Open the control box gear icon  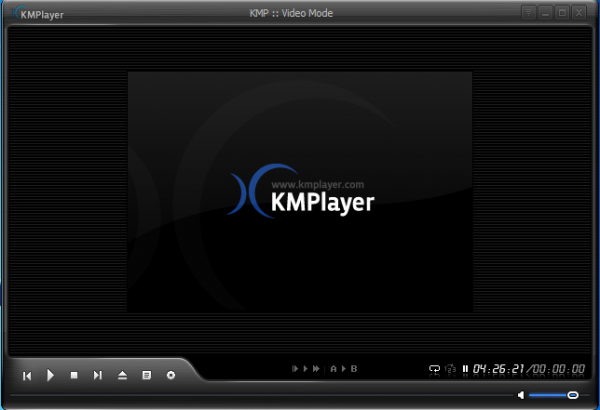pyautogui.click(x=171, y=375)
